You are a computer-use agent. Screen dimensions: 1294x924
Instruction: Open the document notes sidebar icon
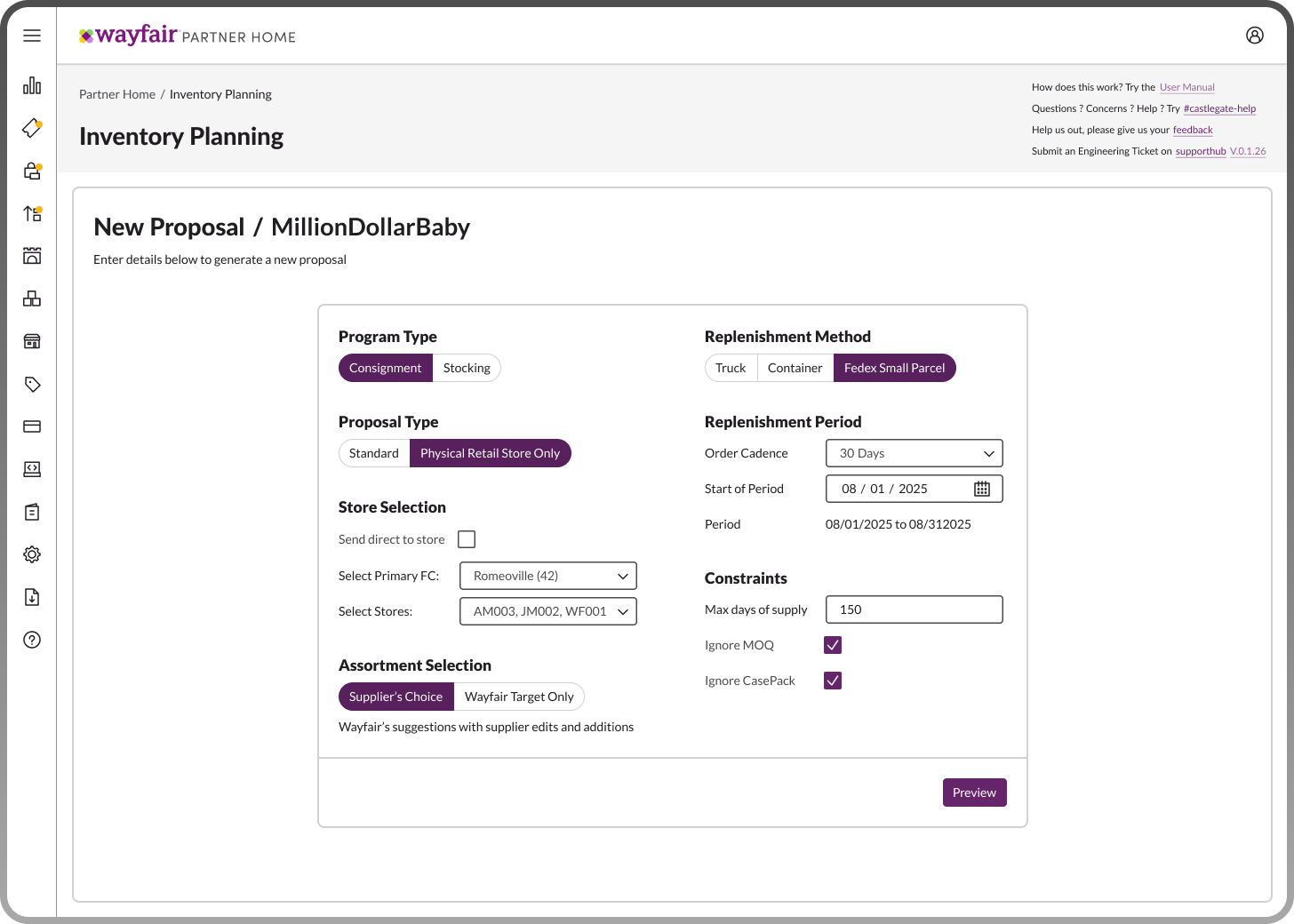coord(32,512)
